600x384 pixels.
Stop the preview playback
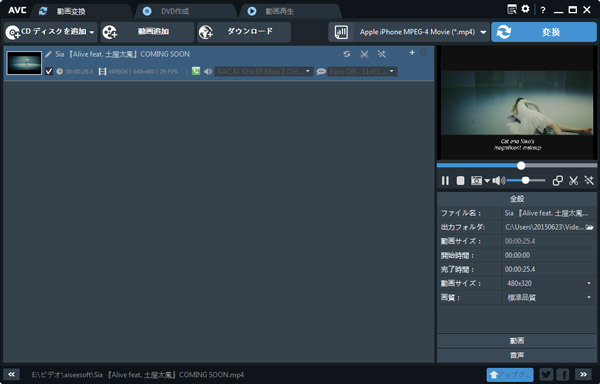pos(460,181)
